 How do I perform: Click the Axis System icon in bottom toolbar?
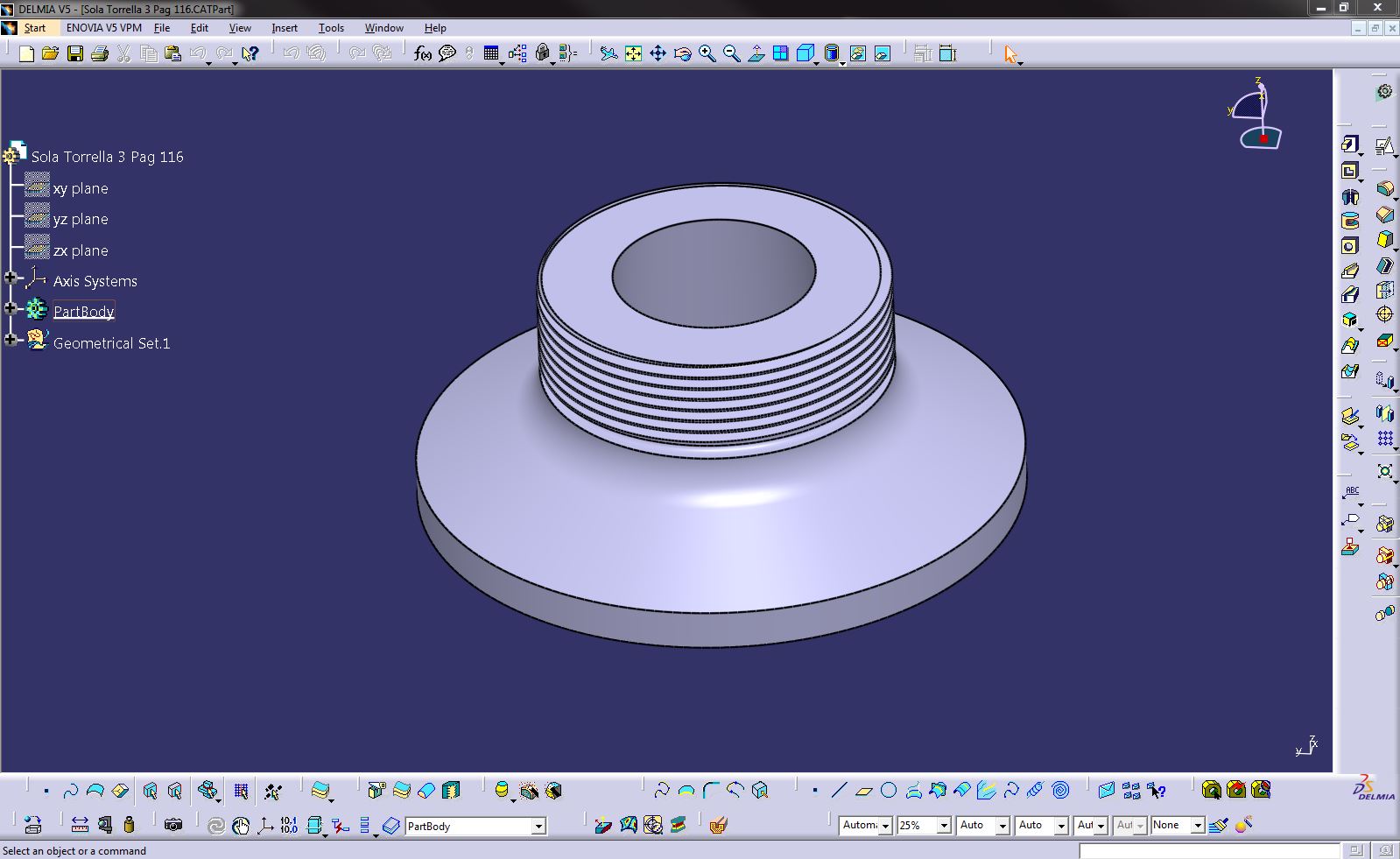click(x=264, y=825)
